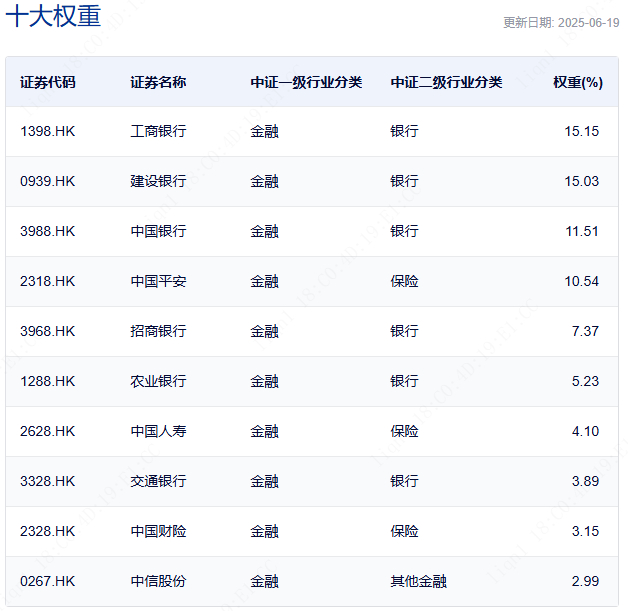The width and height of the screenshot is (628, 611).
Task: Click 保险 in the 中国财险 row
Action: 405,531
